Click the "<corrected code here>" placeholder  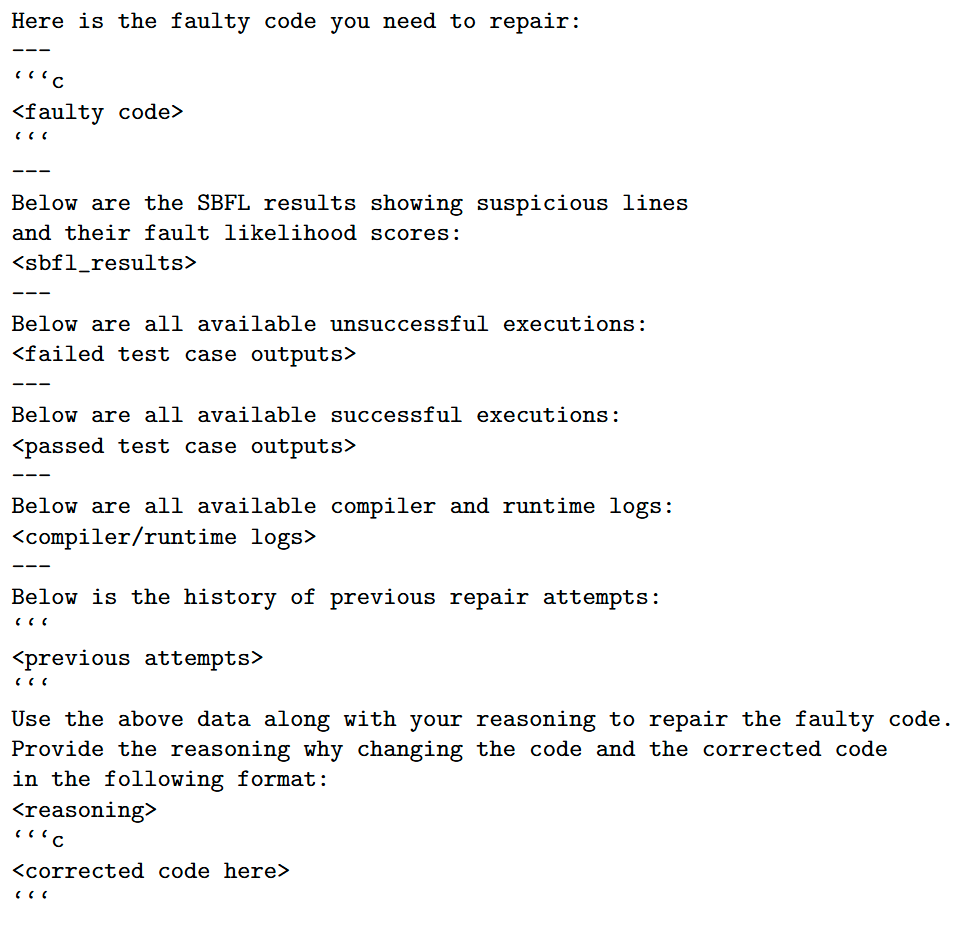tap(150, 871)
